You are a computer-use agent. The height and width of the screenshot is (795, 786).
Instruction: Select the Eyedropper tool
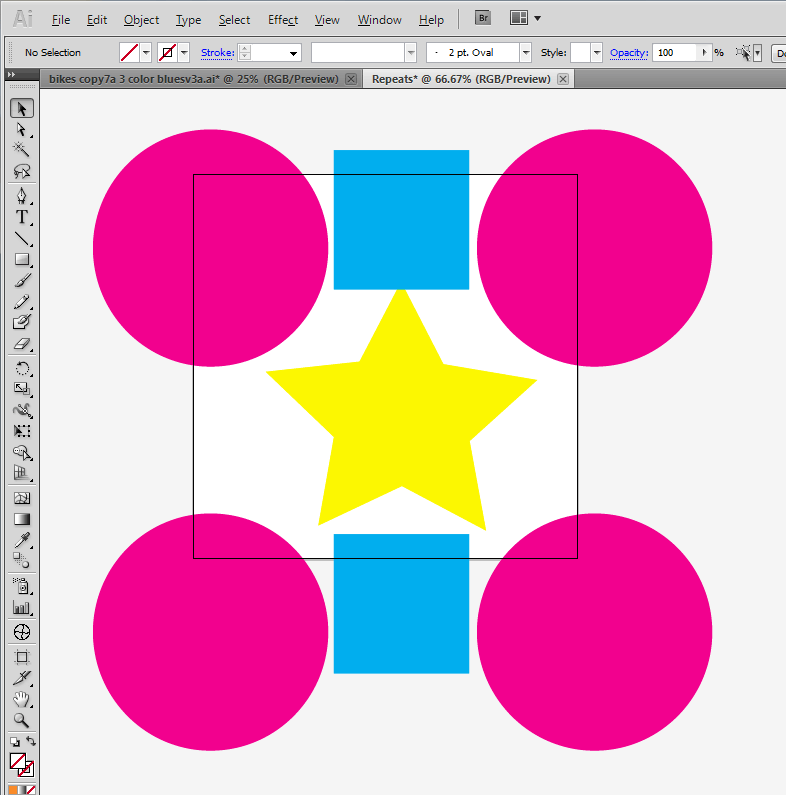point(21,540)
